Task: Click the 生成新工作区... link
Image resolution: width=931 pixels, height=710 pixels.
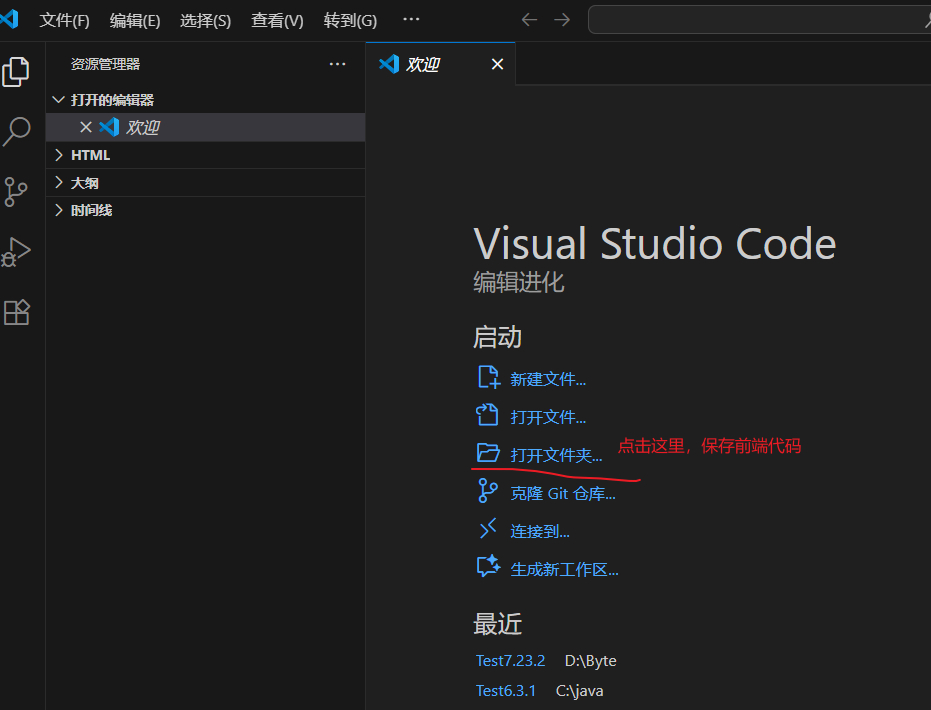Action: (x=565, y=569)
